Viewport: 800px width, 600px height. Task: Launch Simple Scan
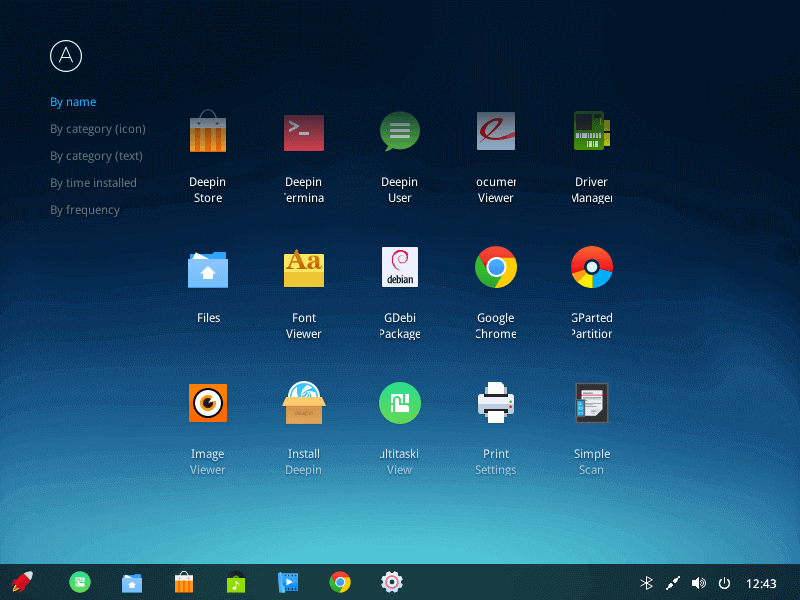tap(592, 403)
